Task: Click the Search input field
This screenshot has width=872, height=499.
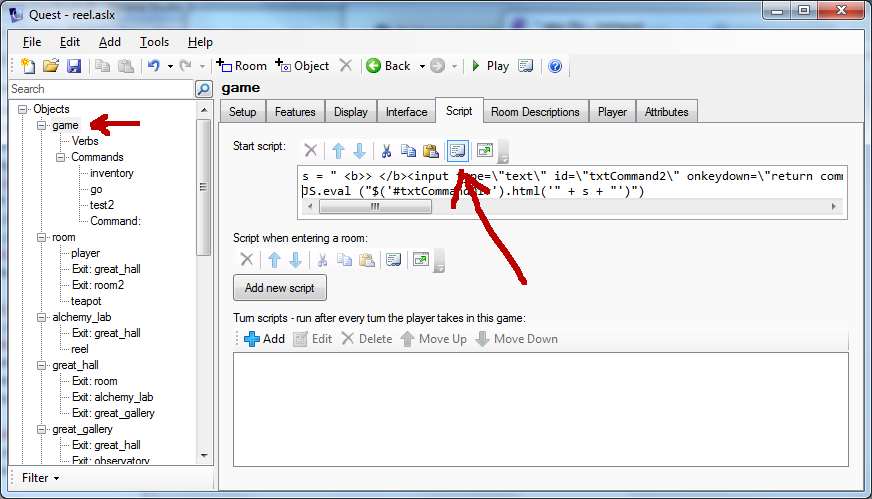Action: [x=100, y=89]
